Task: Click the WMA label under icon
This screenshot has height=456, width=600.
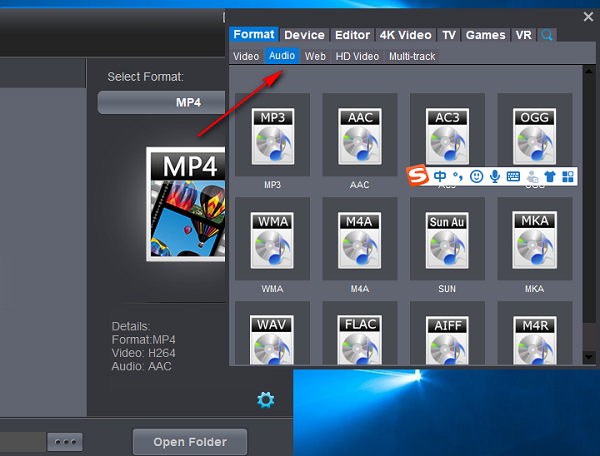Action: coord(272,289)
